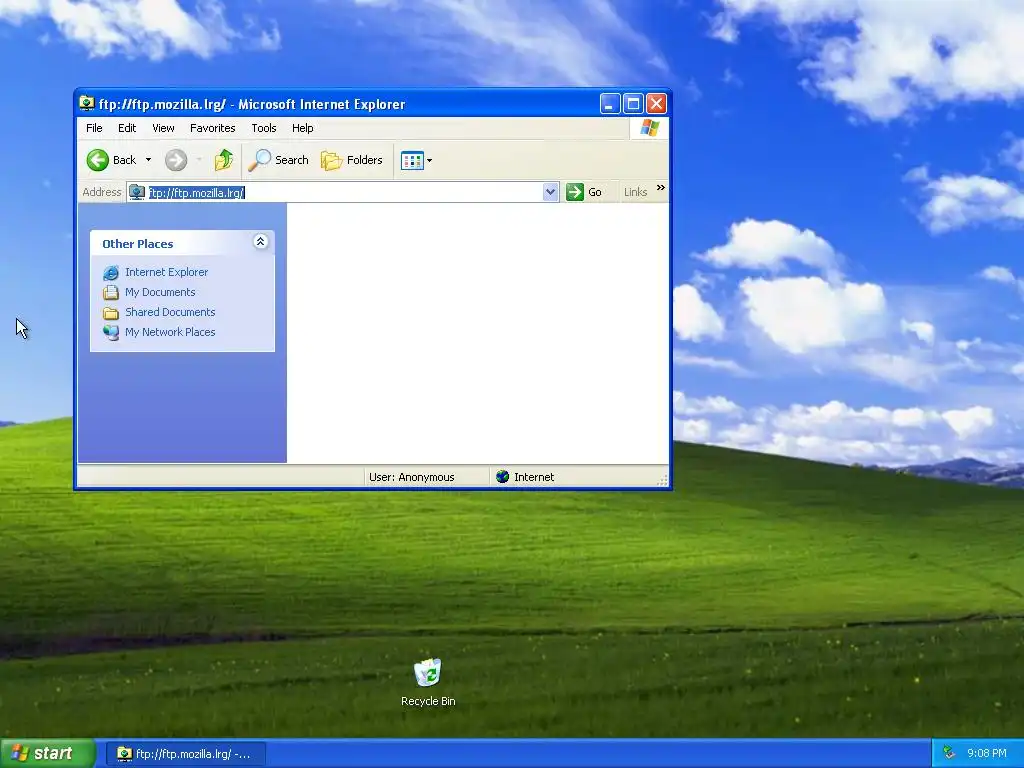
Task: Click the Internet Explorer 'e' icon in sidebar
Action: pos(111,272)
